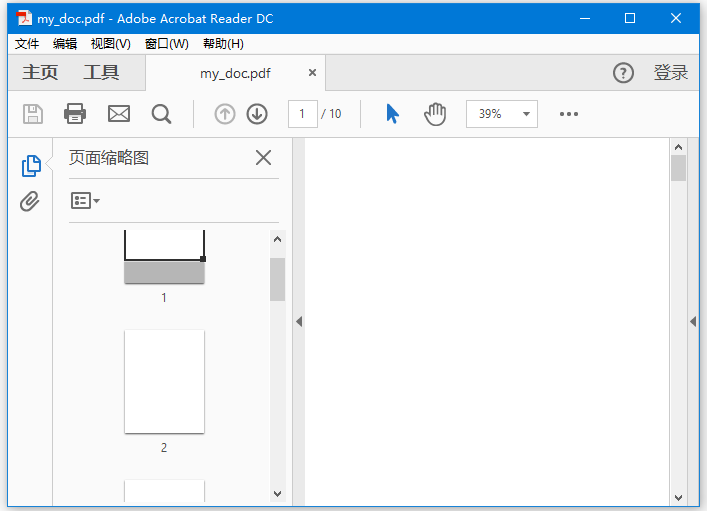Open thumbnail options dropdown menu
Image resolution: width=707 pixels, height=511 pixels.
[x=85, y=200]
